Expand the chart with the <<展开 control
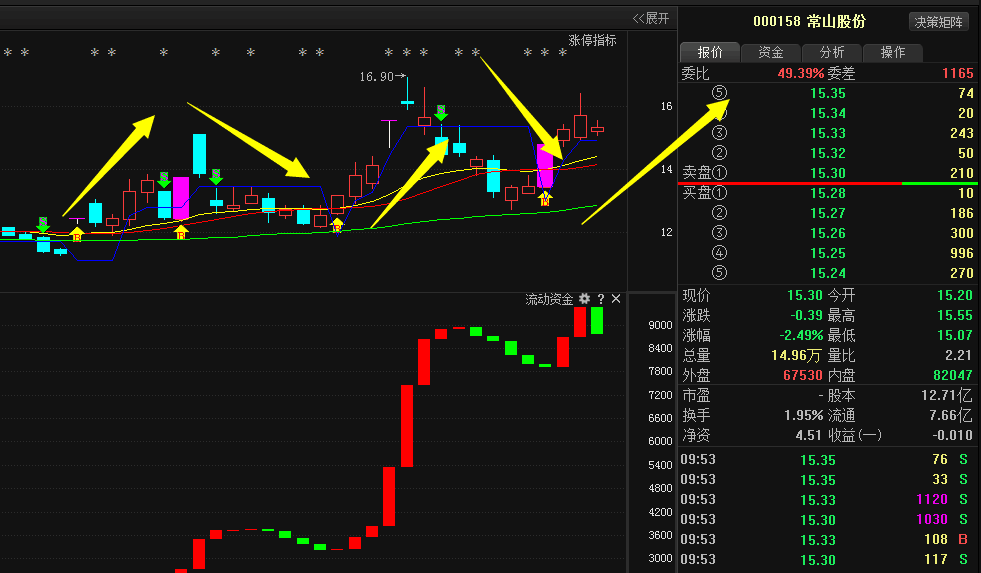981x573 pixels. [651, 18]
